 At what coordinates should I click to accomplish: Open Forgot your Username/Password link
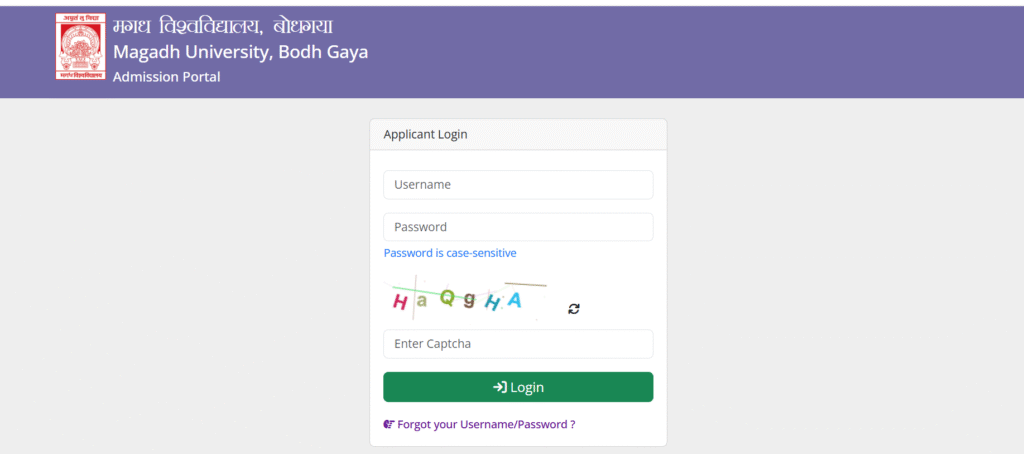pyautogui.click(x=486, y=425)
